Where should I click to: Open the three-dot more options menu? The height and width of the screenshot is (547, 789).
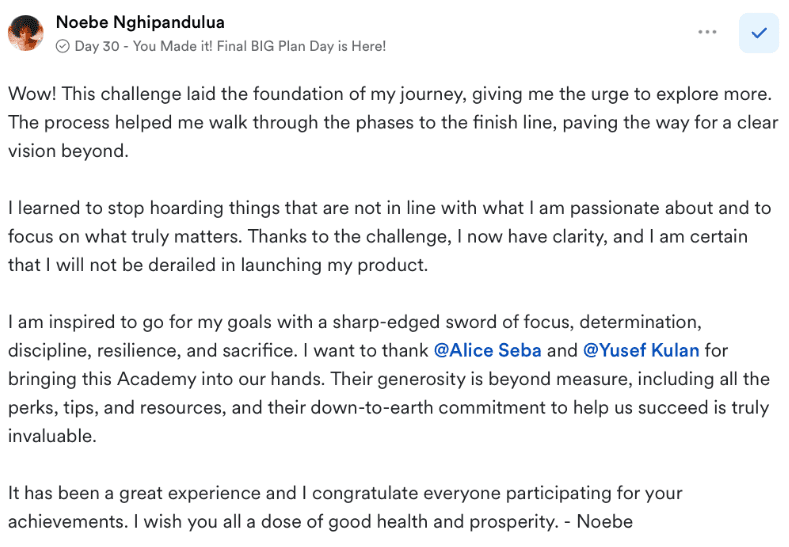point(708,32)
